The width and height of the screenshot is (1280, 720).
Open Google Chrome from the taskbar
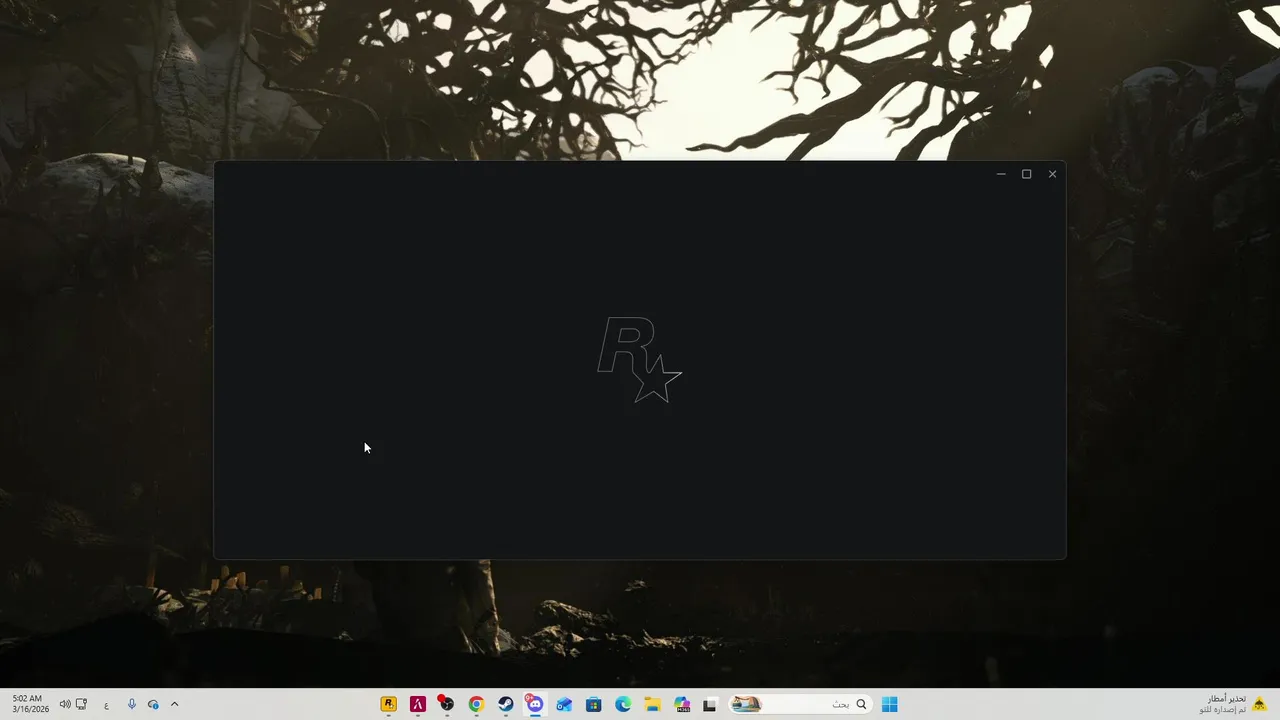[x=476, y=704]
